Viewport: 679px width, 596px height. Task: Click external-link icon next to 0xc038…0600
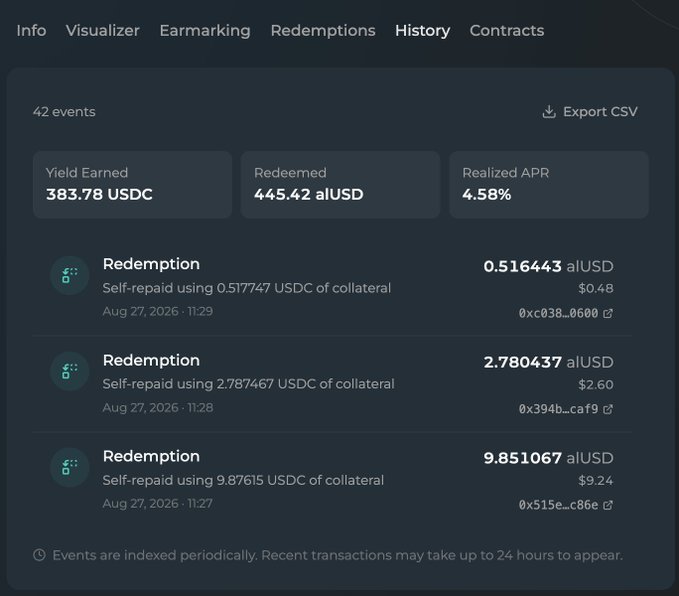click(608, 313)
